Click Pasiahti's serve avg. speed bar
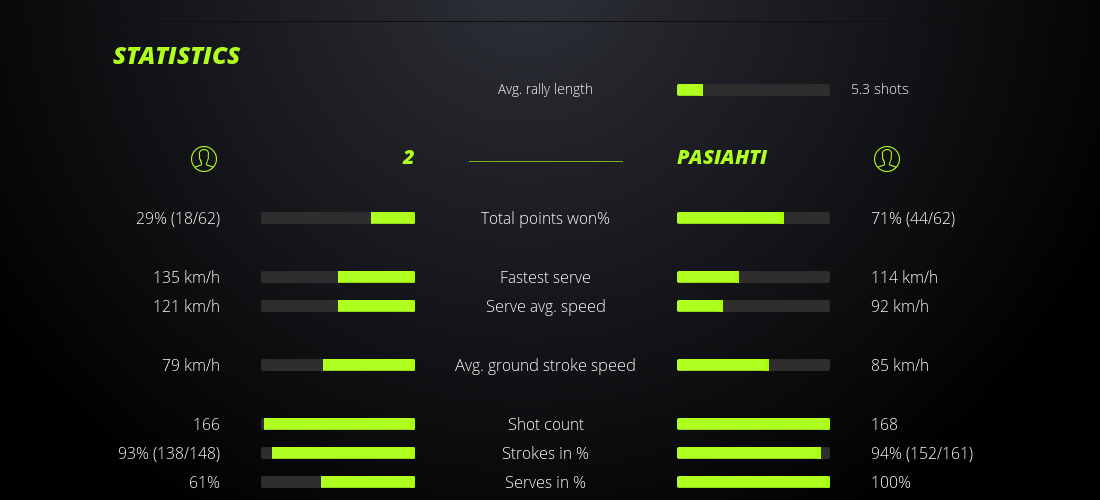The width and height of the screenshot is (1100, 500). (753, 306)
